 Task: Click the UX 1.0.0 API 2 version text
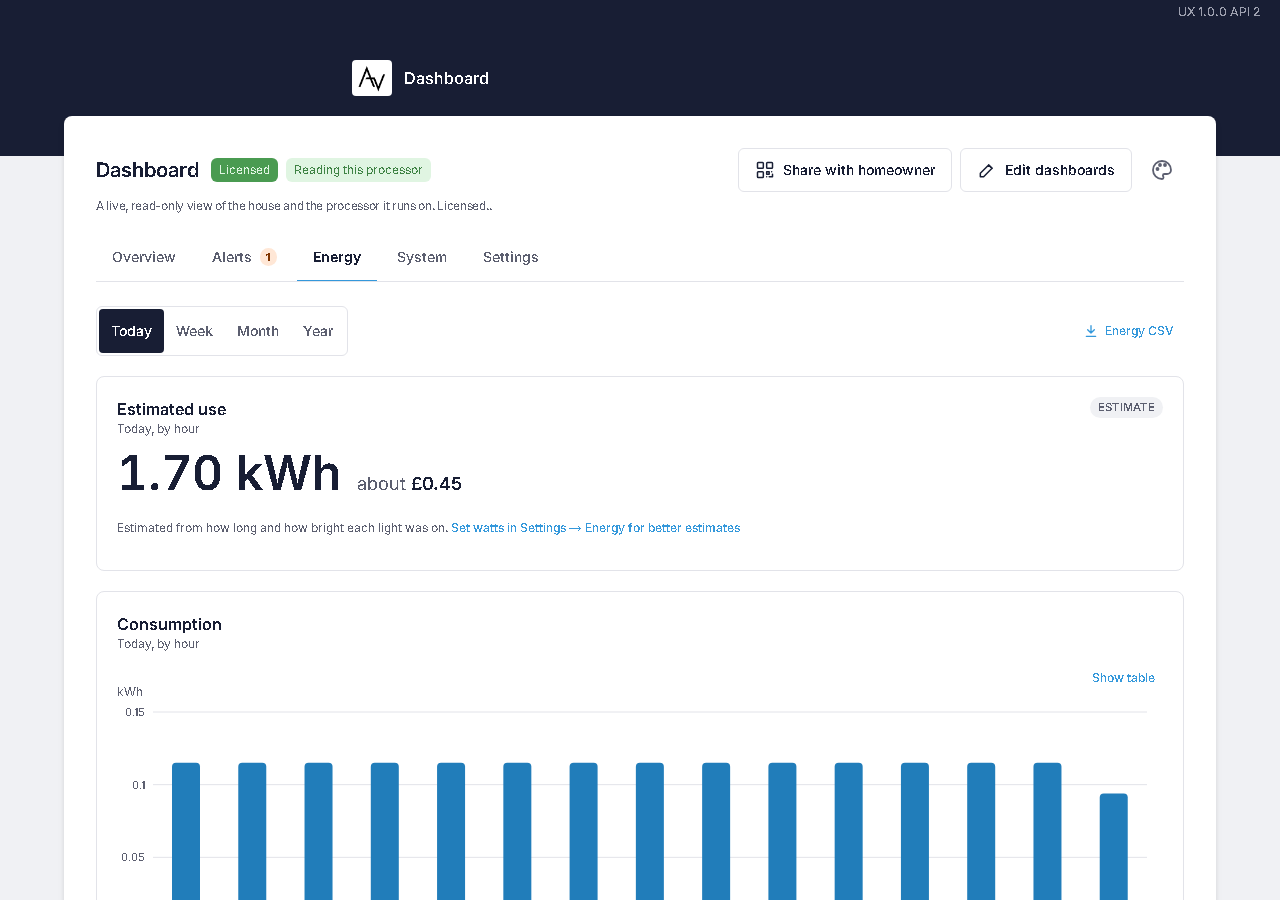[1219, 12]
